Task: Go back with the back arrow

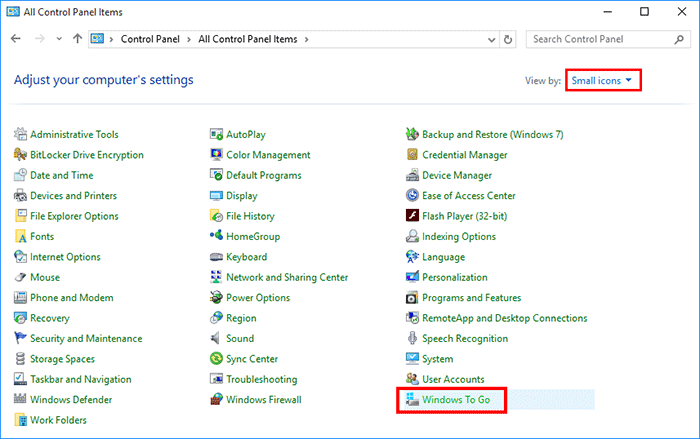Action: coord(16,39)
